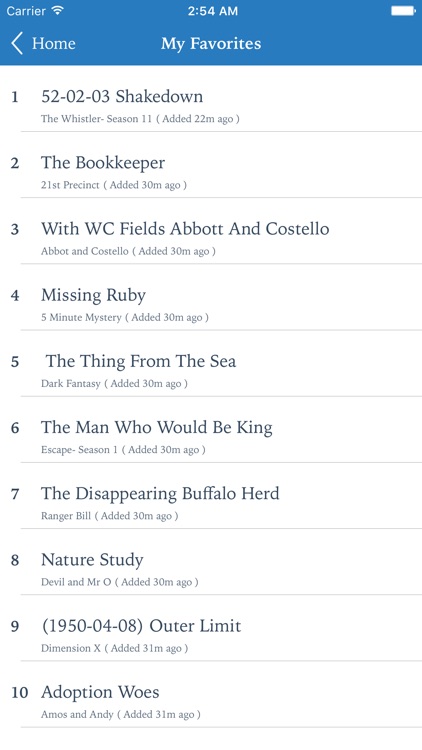The image size is (422, 750).
Task: Select (1950-04-08) Outer Limit entry
Action: [211, 628]
